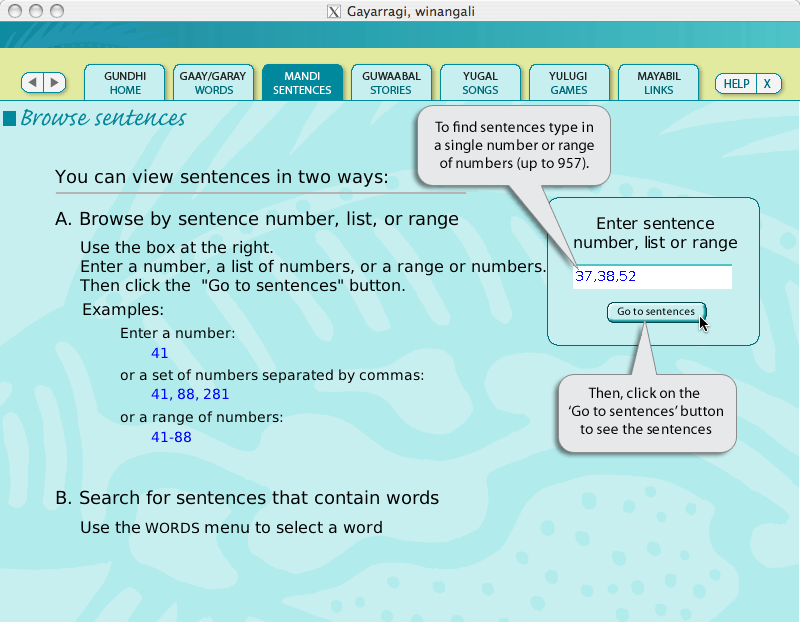800x622 pixels.
Task: Open the Gaay/Garay Words tab
Action: click(213, 83)
